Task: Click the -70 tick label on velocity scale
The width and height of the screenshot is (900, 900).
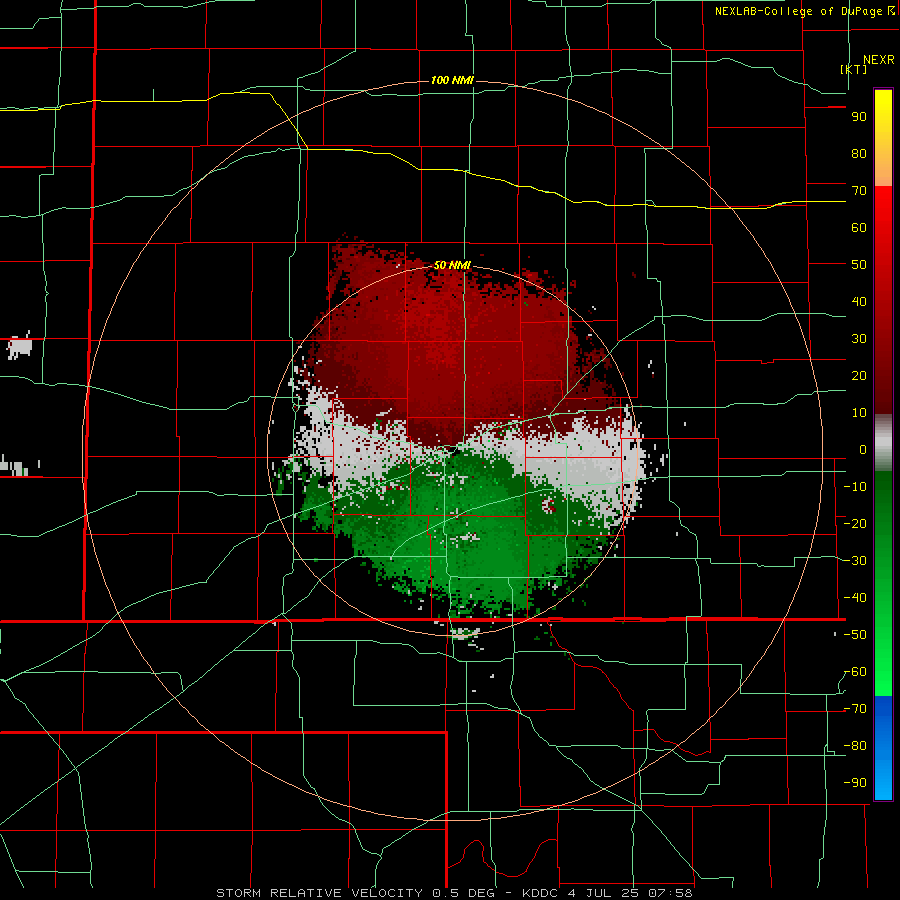Action: (855, 709)
